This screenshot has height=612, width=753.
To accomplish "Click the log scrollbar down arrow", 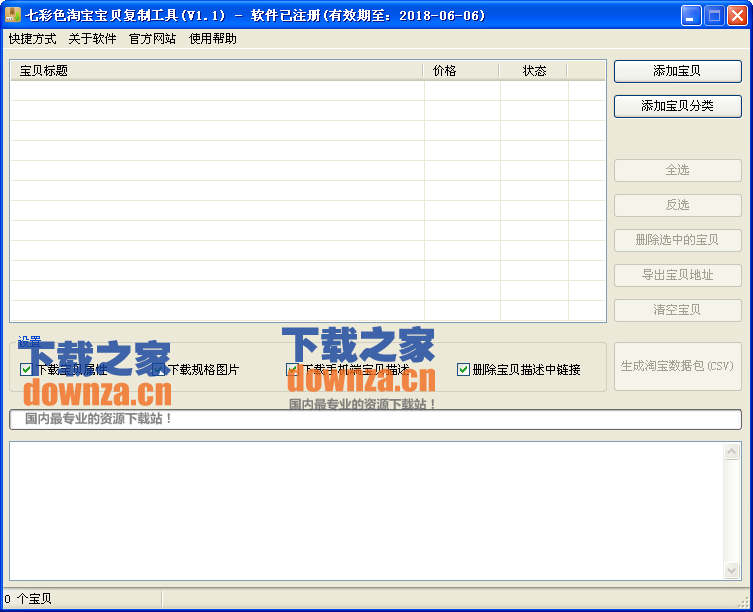I will click(x=731, y=570).
